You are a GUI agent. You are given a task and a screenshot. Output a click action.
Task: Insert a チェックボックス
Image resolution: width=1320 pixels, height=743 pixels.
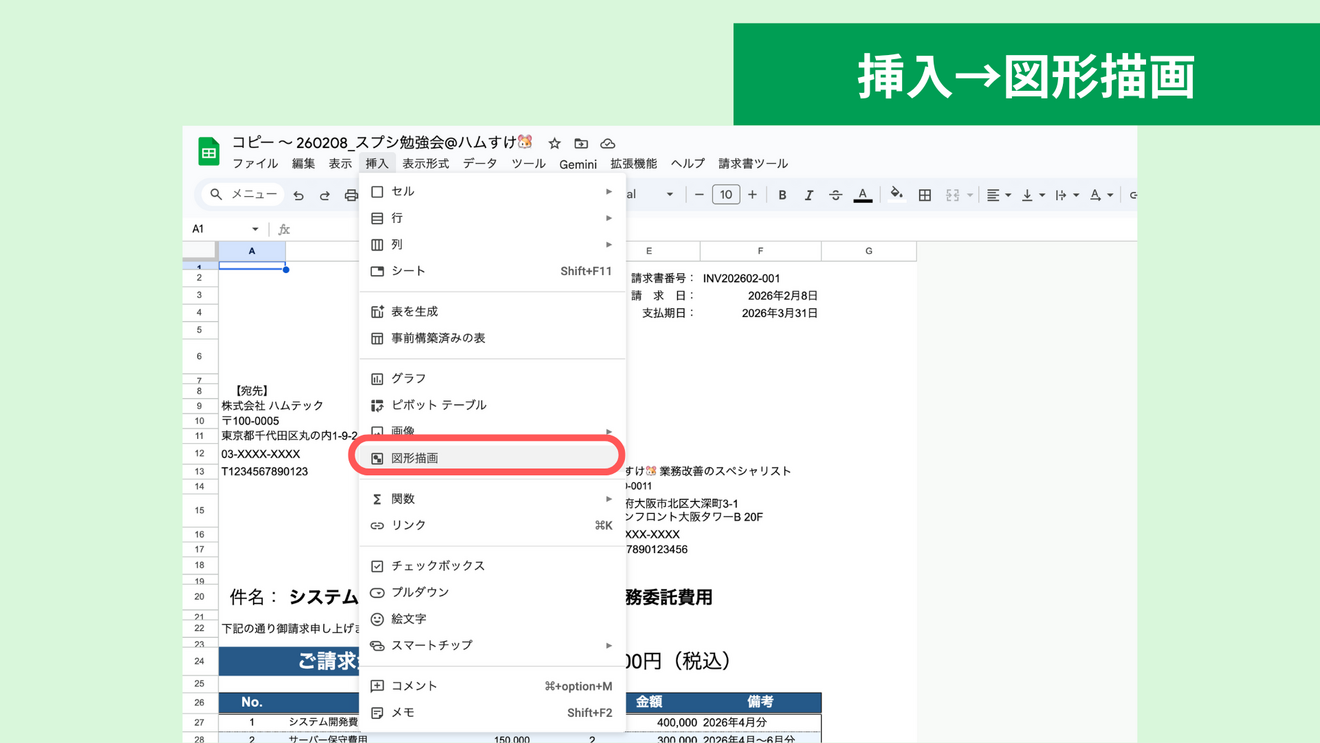(x=492, y=566)
